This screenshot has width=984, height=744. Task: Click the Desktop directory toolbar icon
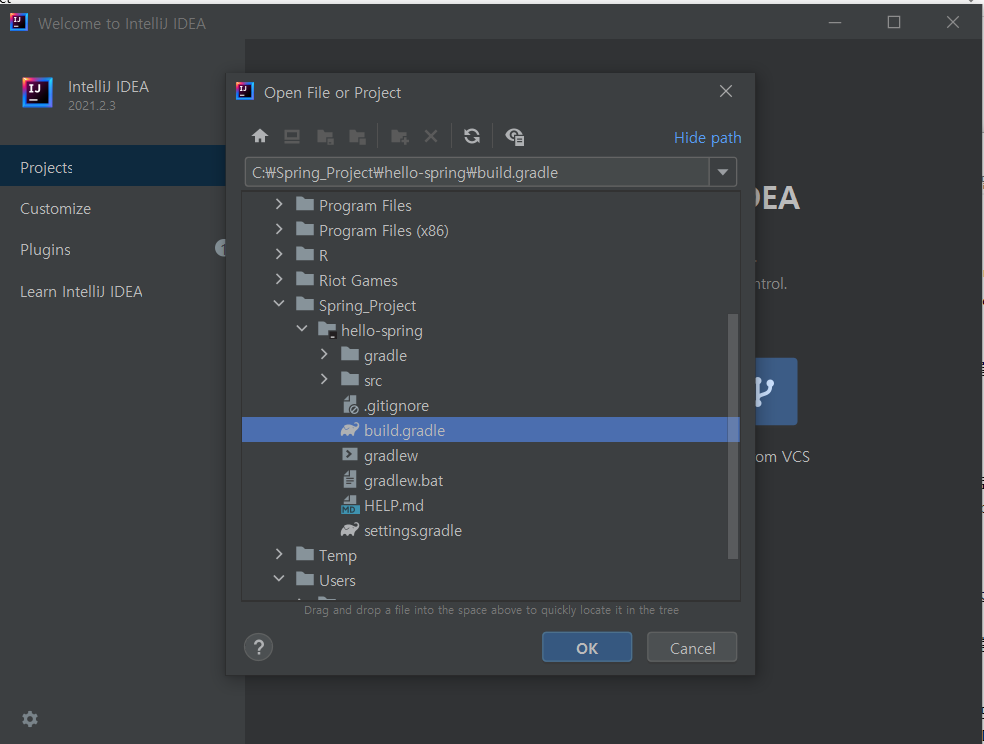(x=292, y=136)
